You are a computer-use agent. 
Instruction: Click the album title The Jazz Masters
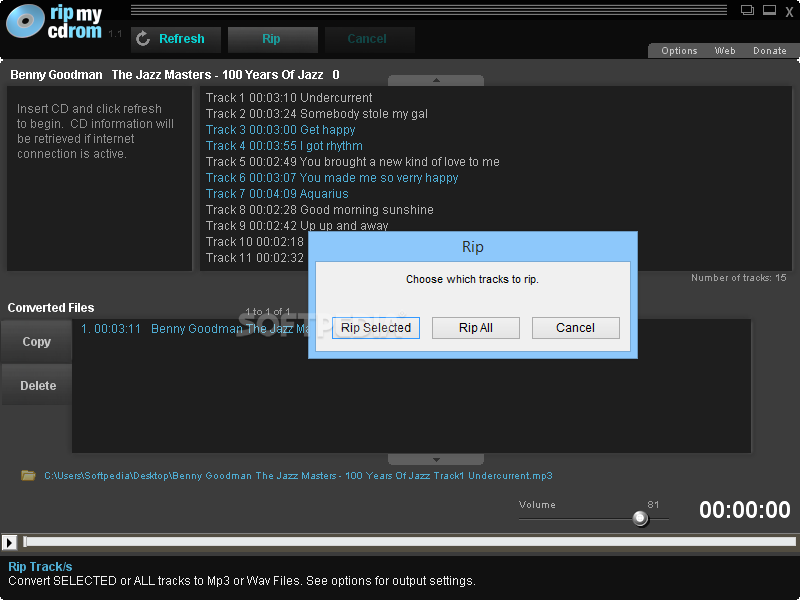pos(217,75)
